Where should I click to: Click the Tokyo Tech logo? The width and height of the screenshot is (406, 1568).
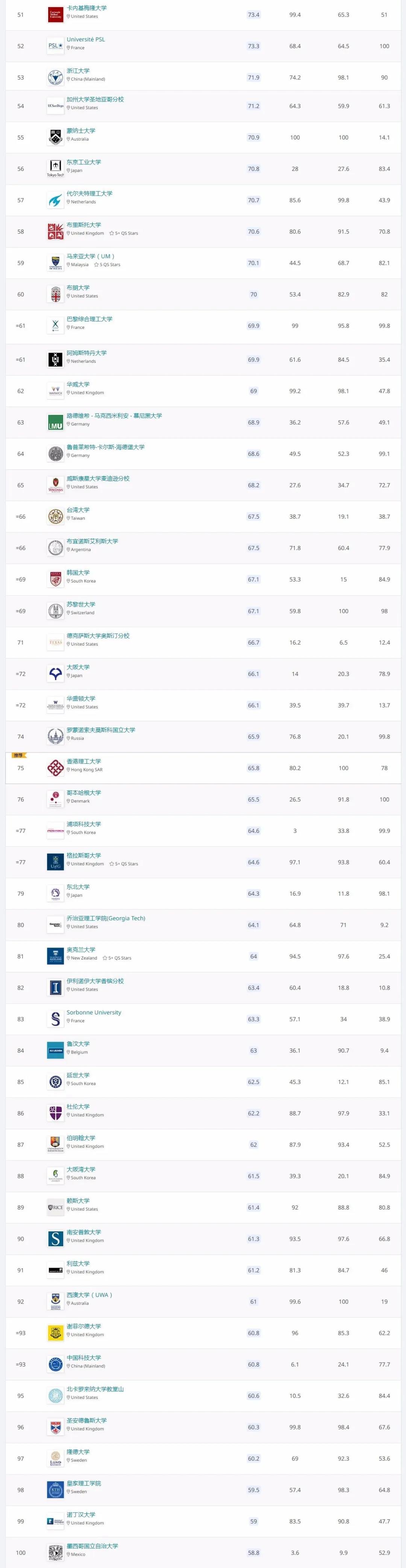coord(55,169)
